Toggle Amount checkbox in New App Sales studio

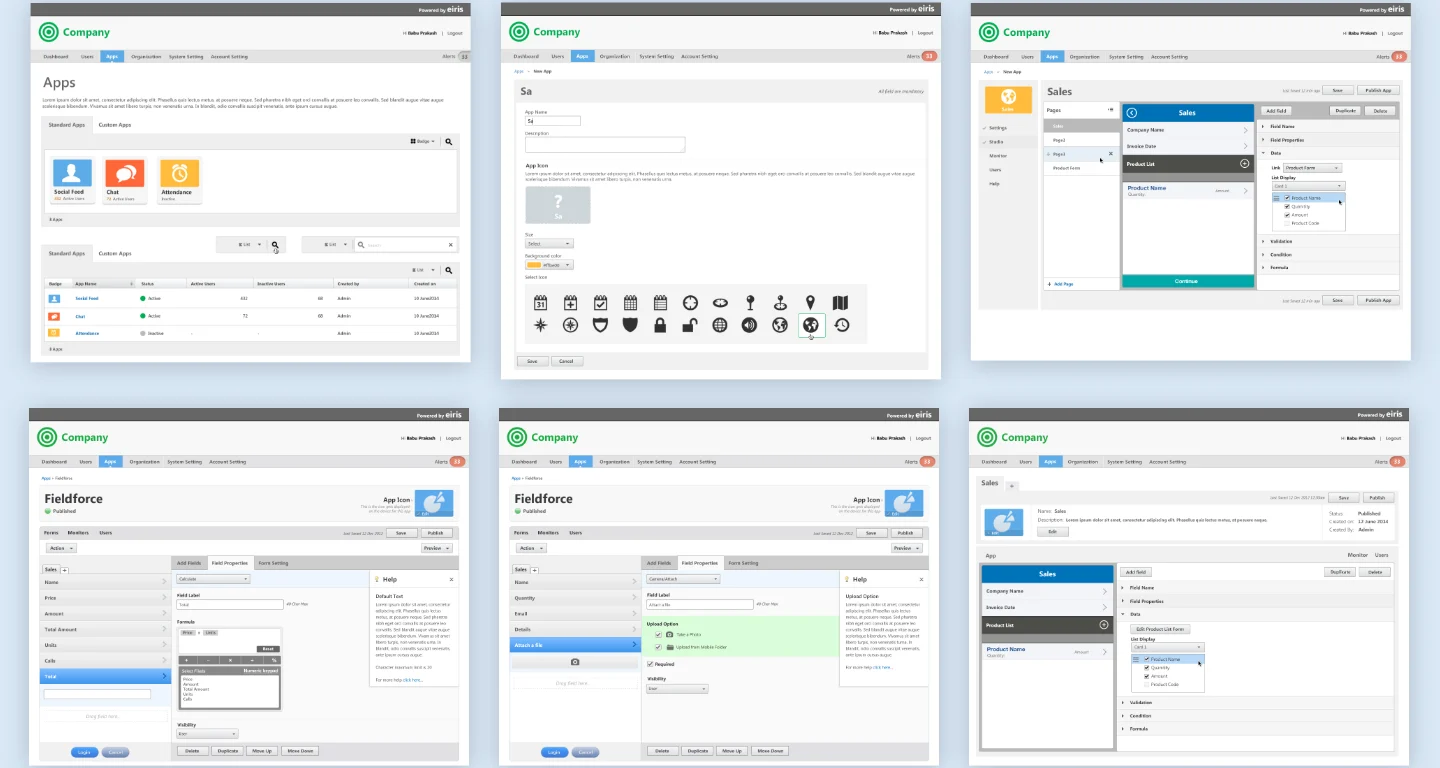(1287, 215)
